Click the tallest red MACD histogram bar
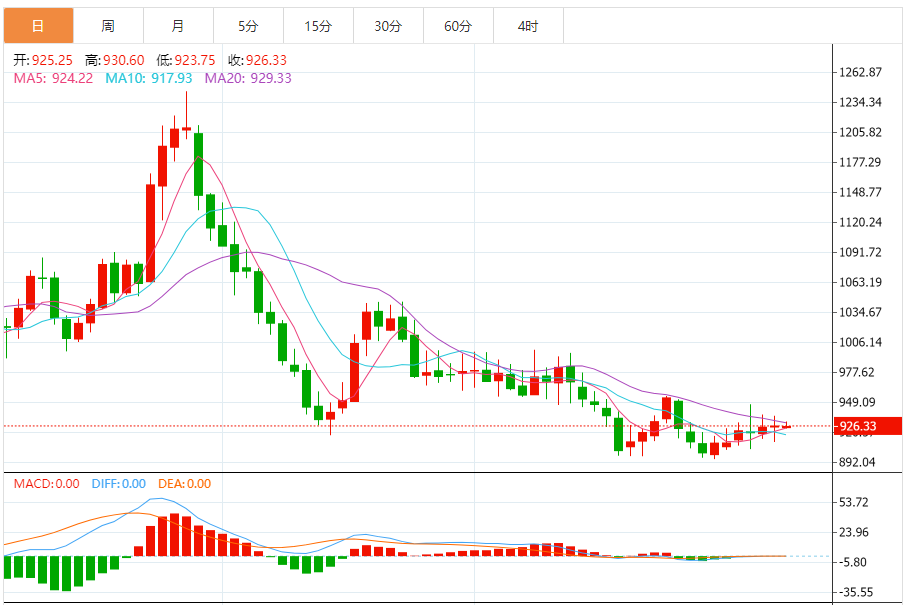This screenshot has height=605, width=907. click(x=174, y=535)
